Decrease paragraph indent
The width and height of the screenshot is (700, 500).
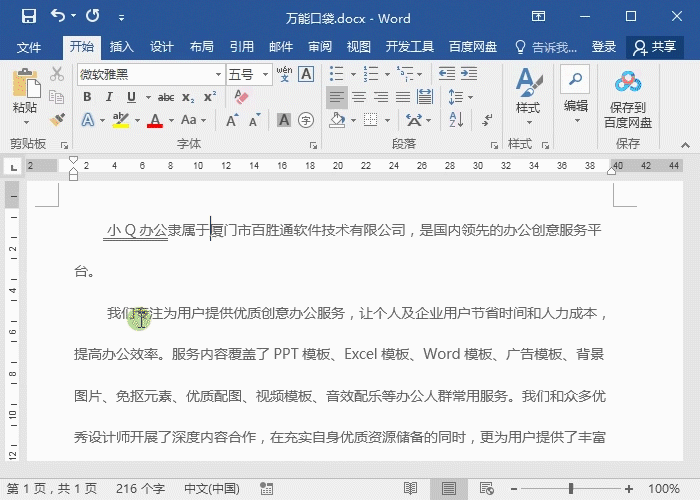pos(447,74)
